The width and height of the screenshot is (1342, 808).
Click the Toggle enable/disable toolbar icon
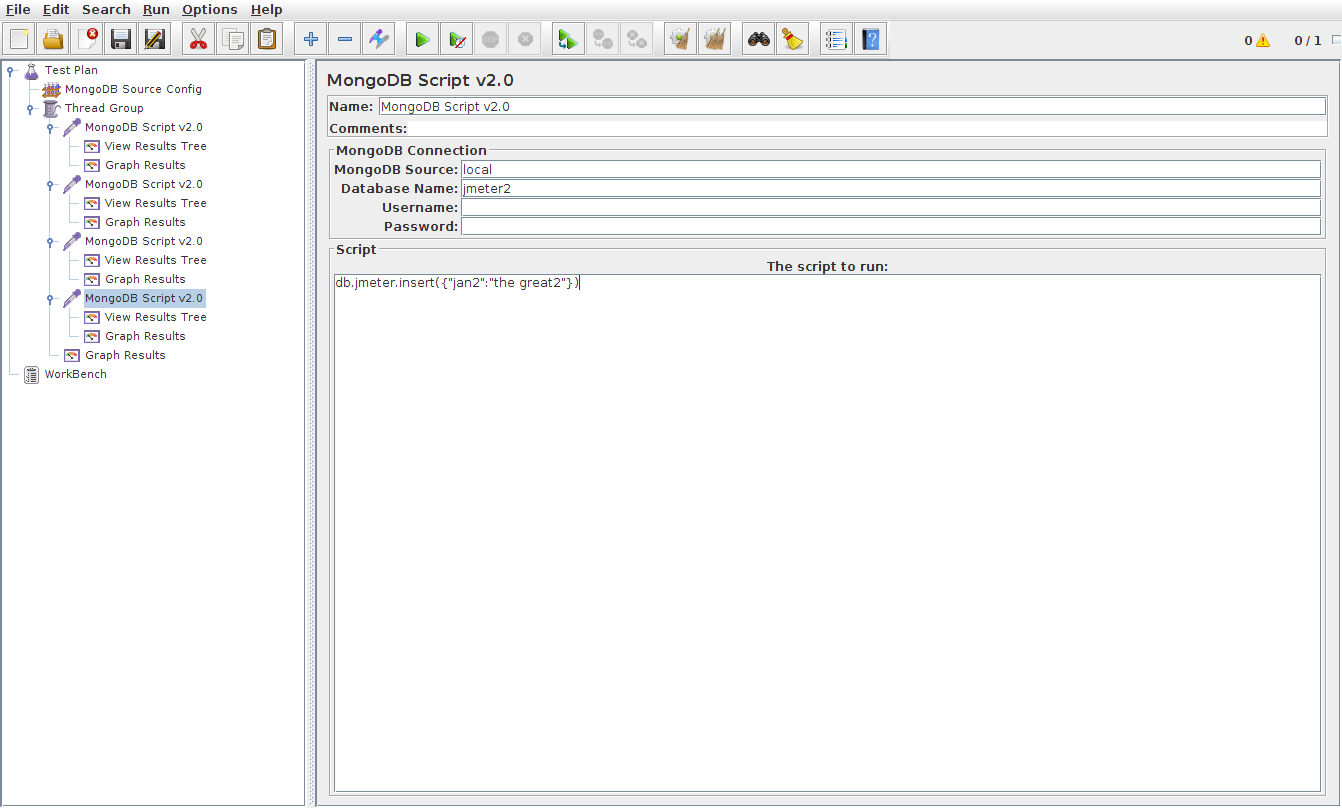pos(378,40)
